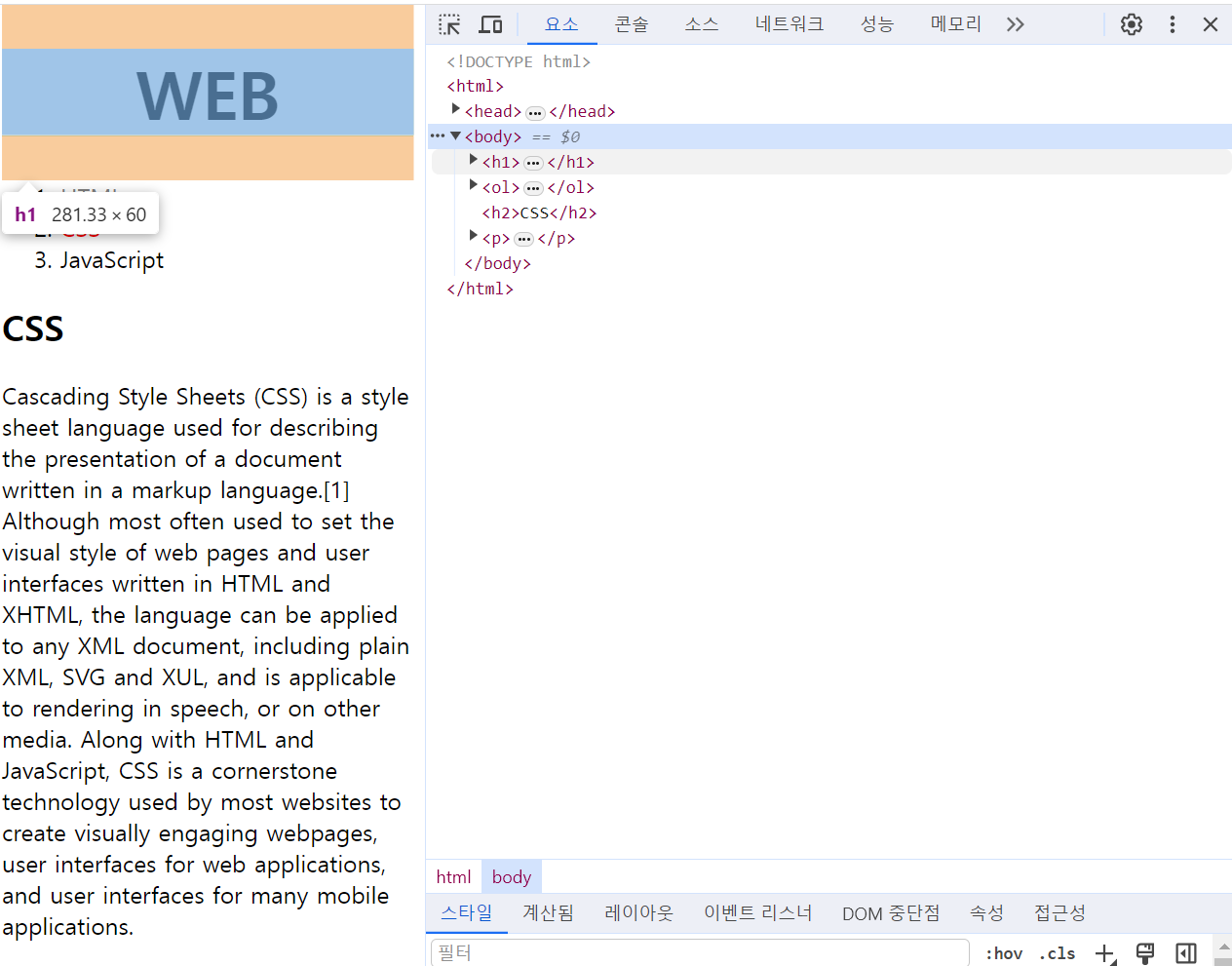This screenshot has width=1232, height=966.
Task: Collapse the body element node
Action: click(x=455, y=135)
